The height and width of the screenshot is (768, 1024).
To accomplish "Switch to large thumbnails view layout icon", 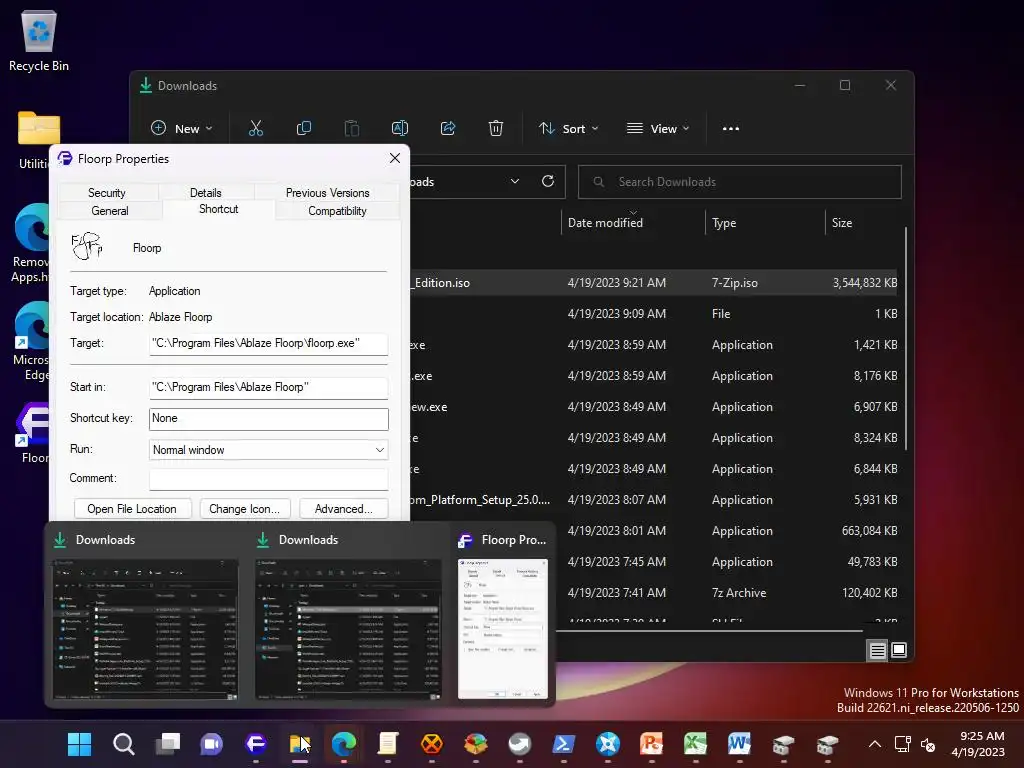I will coord(899,650).
